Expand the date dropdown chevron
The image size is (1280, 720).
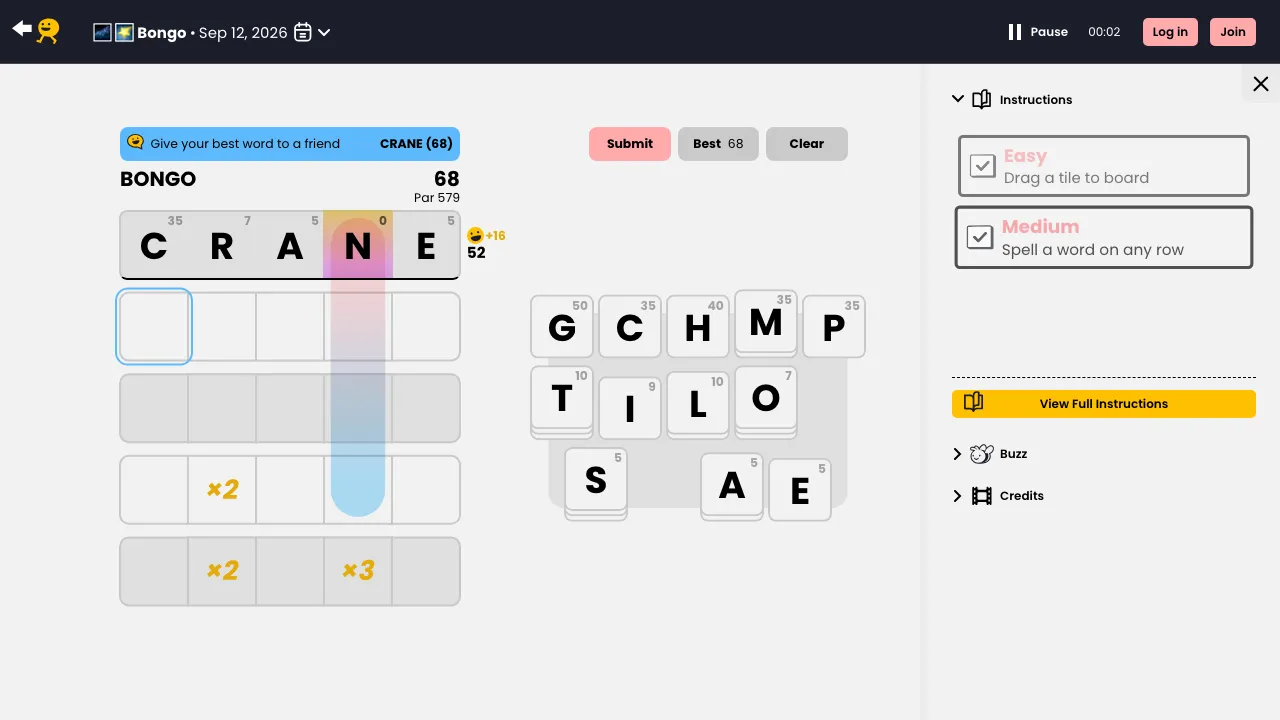pos(324,32)
